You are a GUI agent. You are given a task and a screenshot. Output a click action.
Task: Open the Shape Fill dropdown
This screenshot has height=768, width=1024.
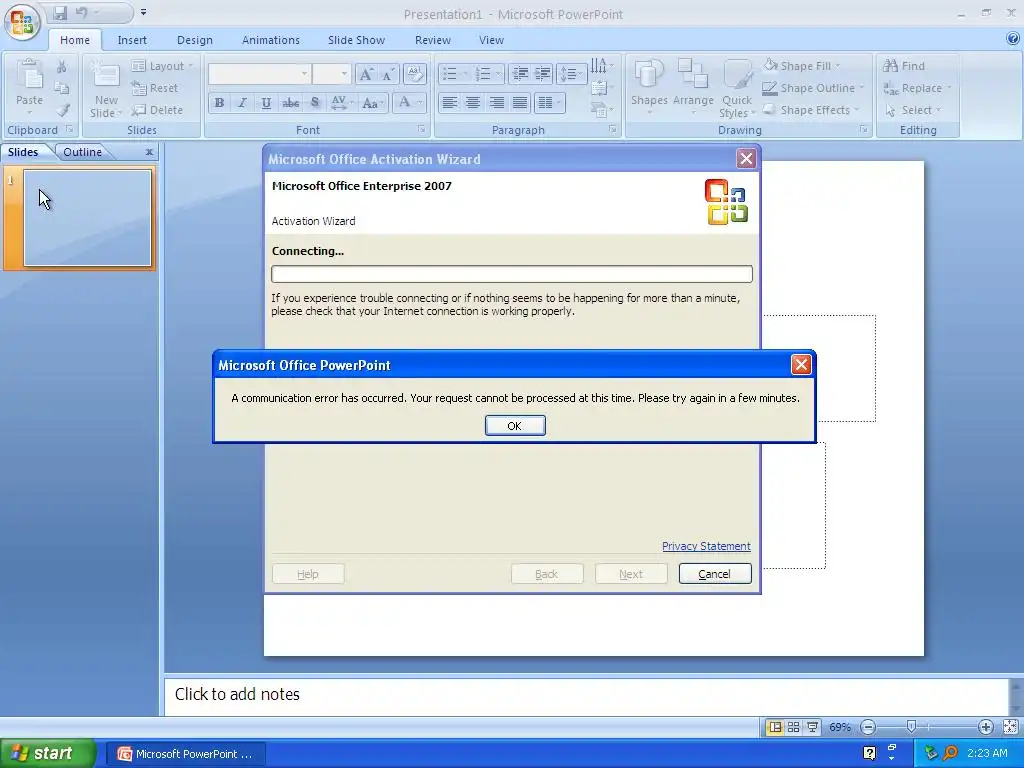802,66
